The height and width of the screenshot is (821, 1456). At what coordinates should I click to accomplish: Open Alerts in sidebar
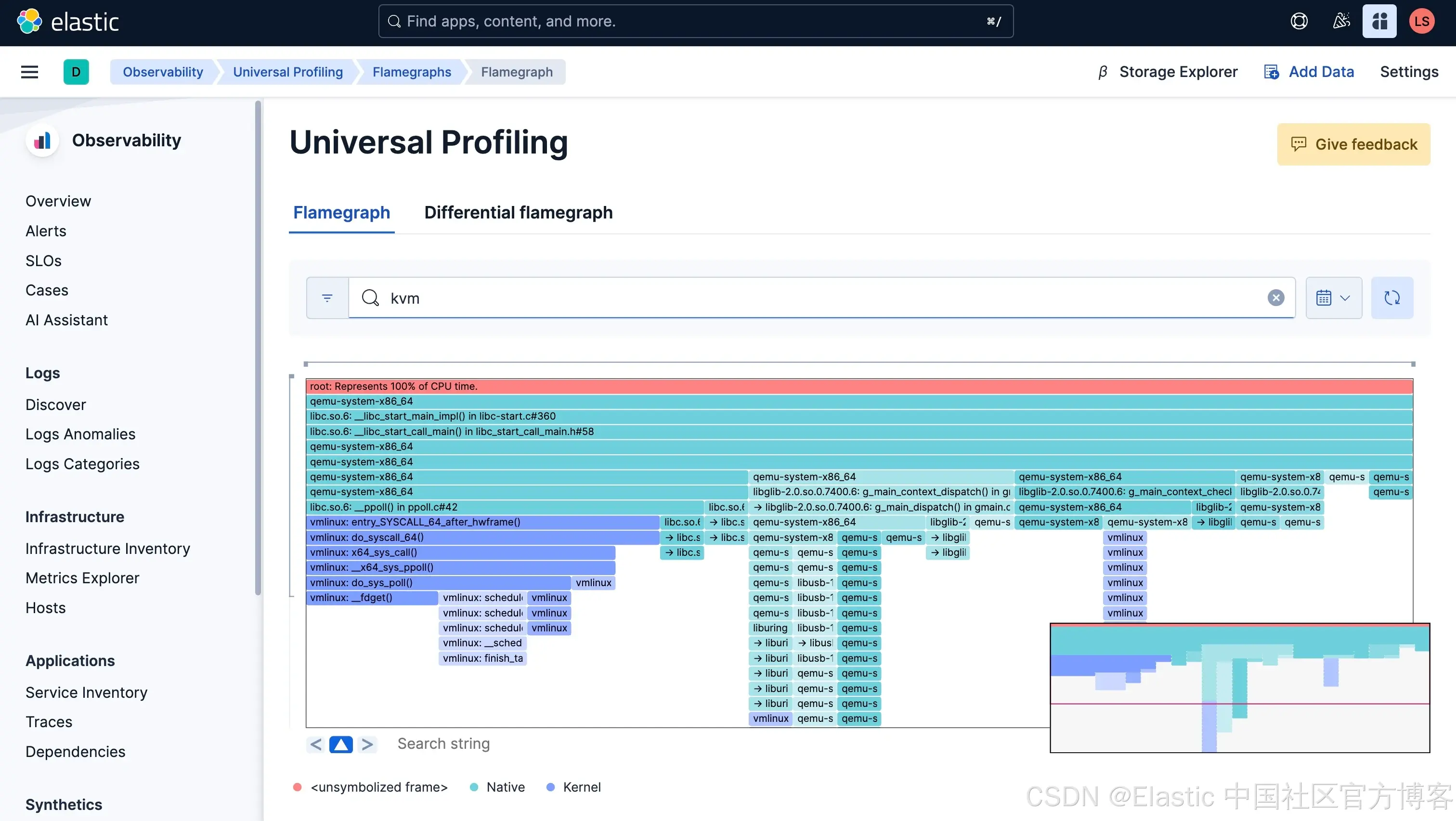click(x=46, y=231)
